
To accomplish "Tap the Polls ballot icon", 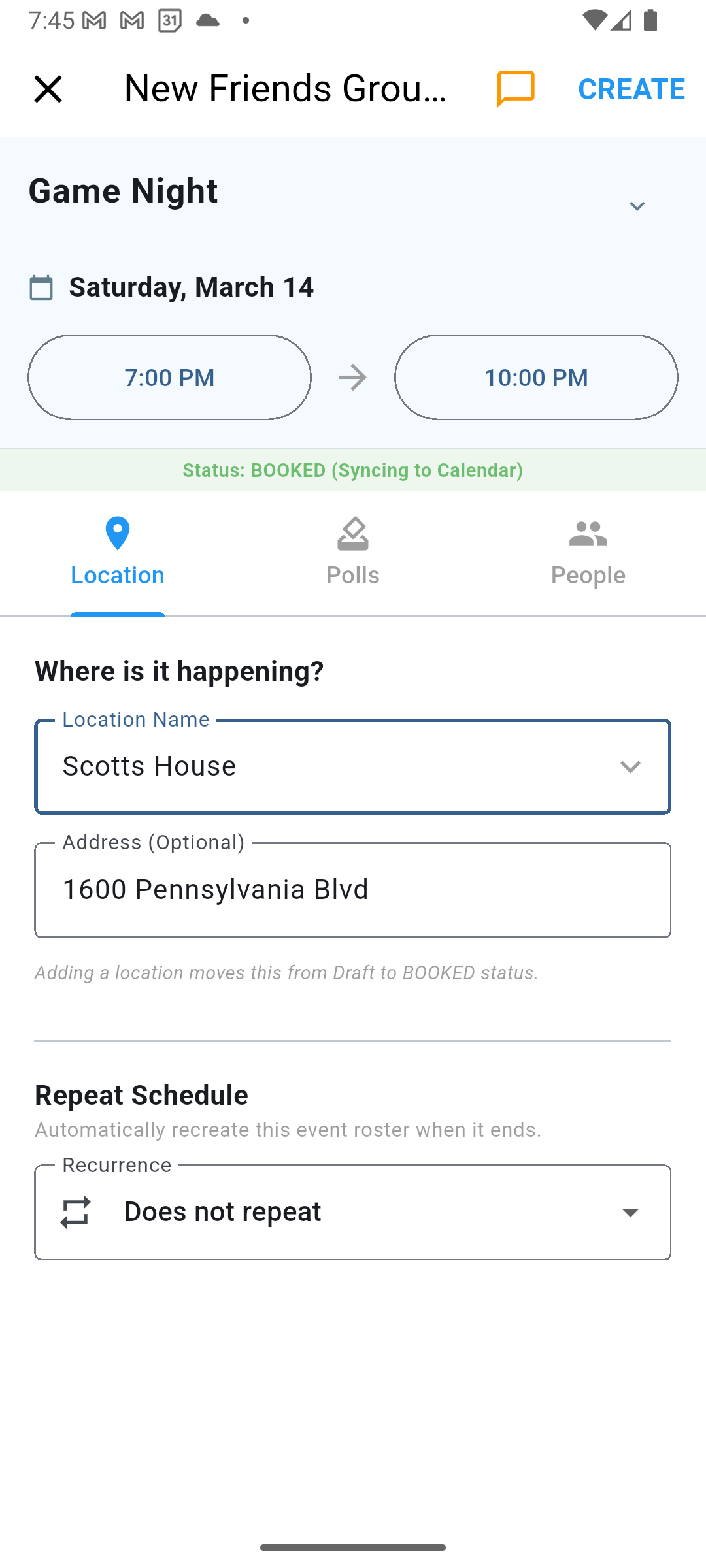I will click(353, 533).
